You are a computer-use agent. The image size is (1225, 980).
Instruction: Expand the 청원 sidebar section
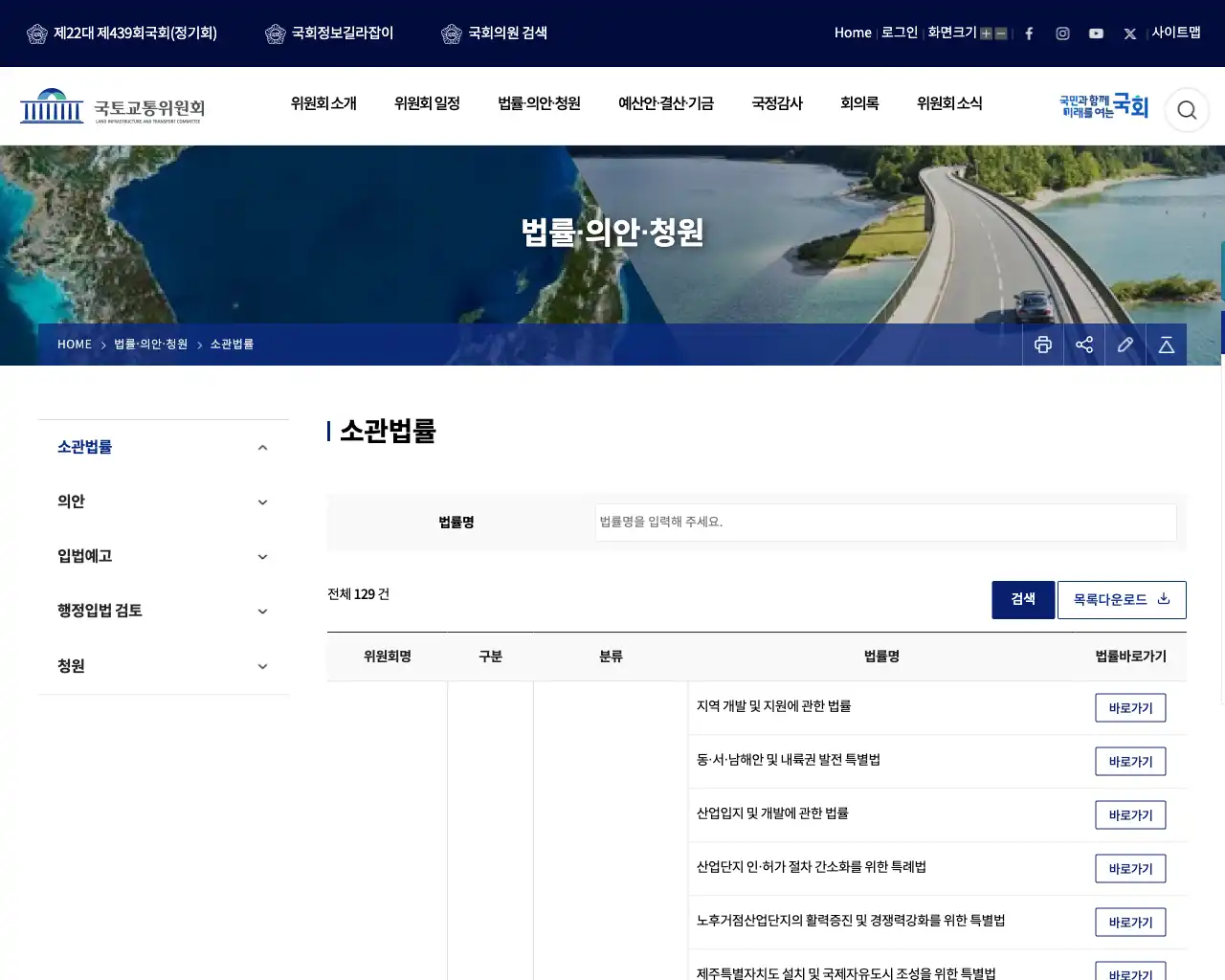click(x=262, y=667)
